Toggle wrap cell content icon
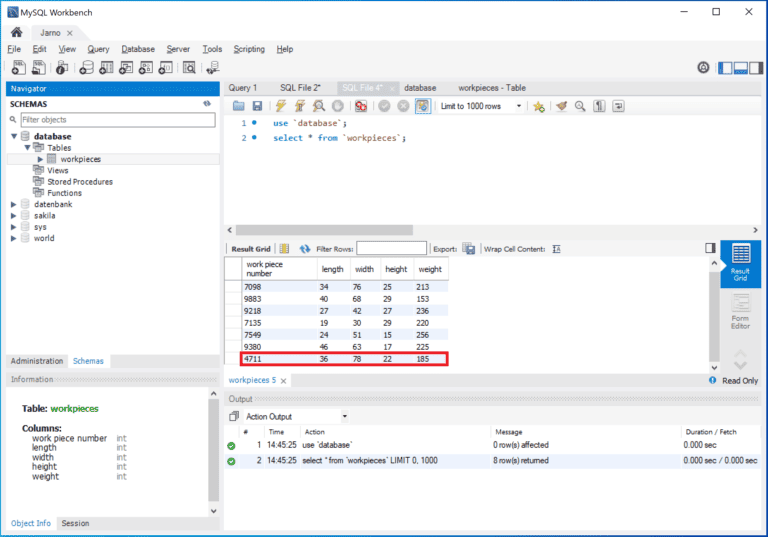768x537 pixels. (556, 249)
